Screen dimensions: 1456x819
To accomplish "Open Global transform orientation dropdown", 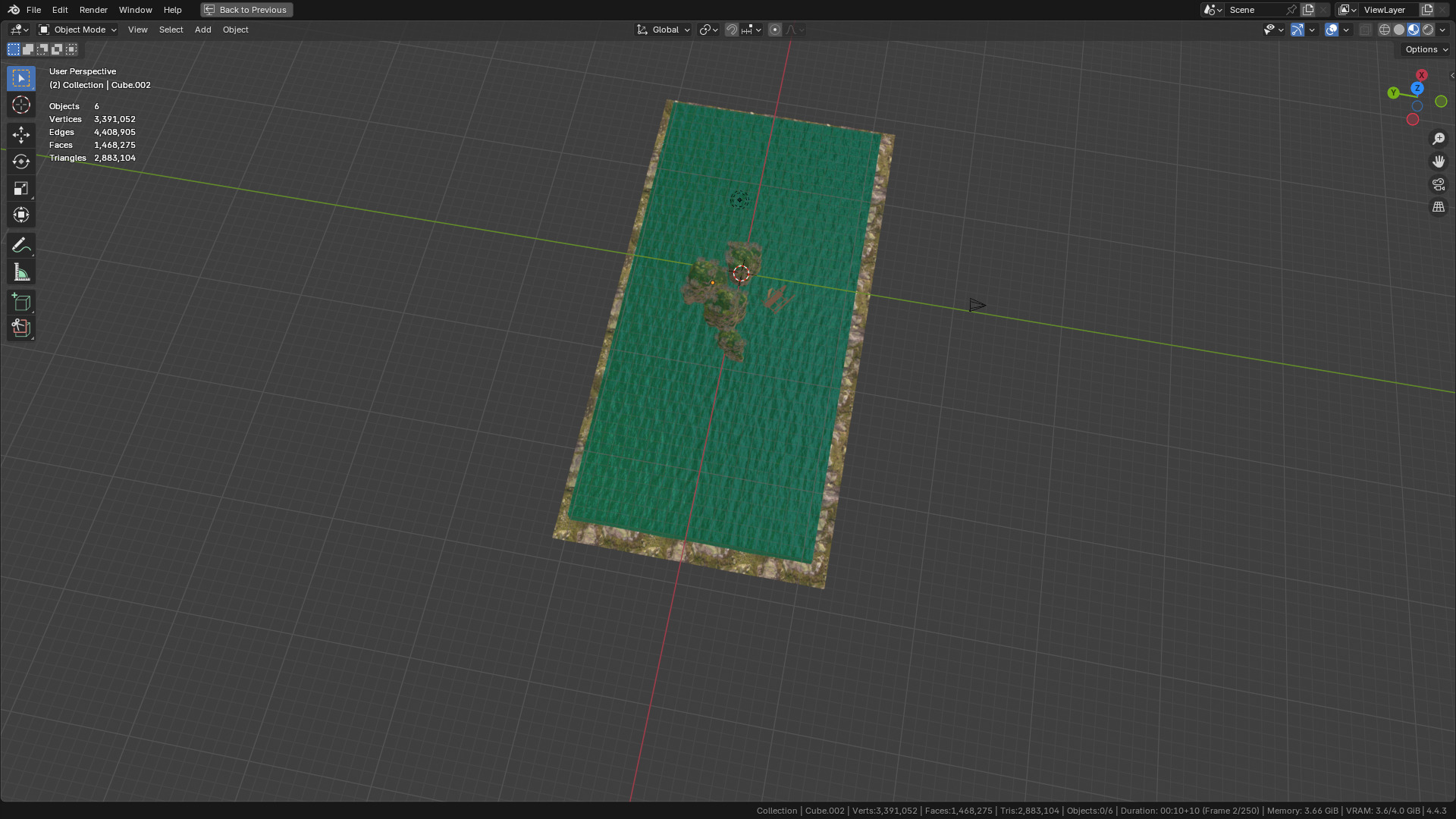I will point(664,30).
